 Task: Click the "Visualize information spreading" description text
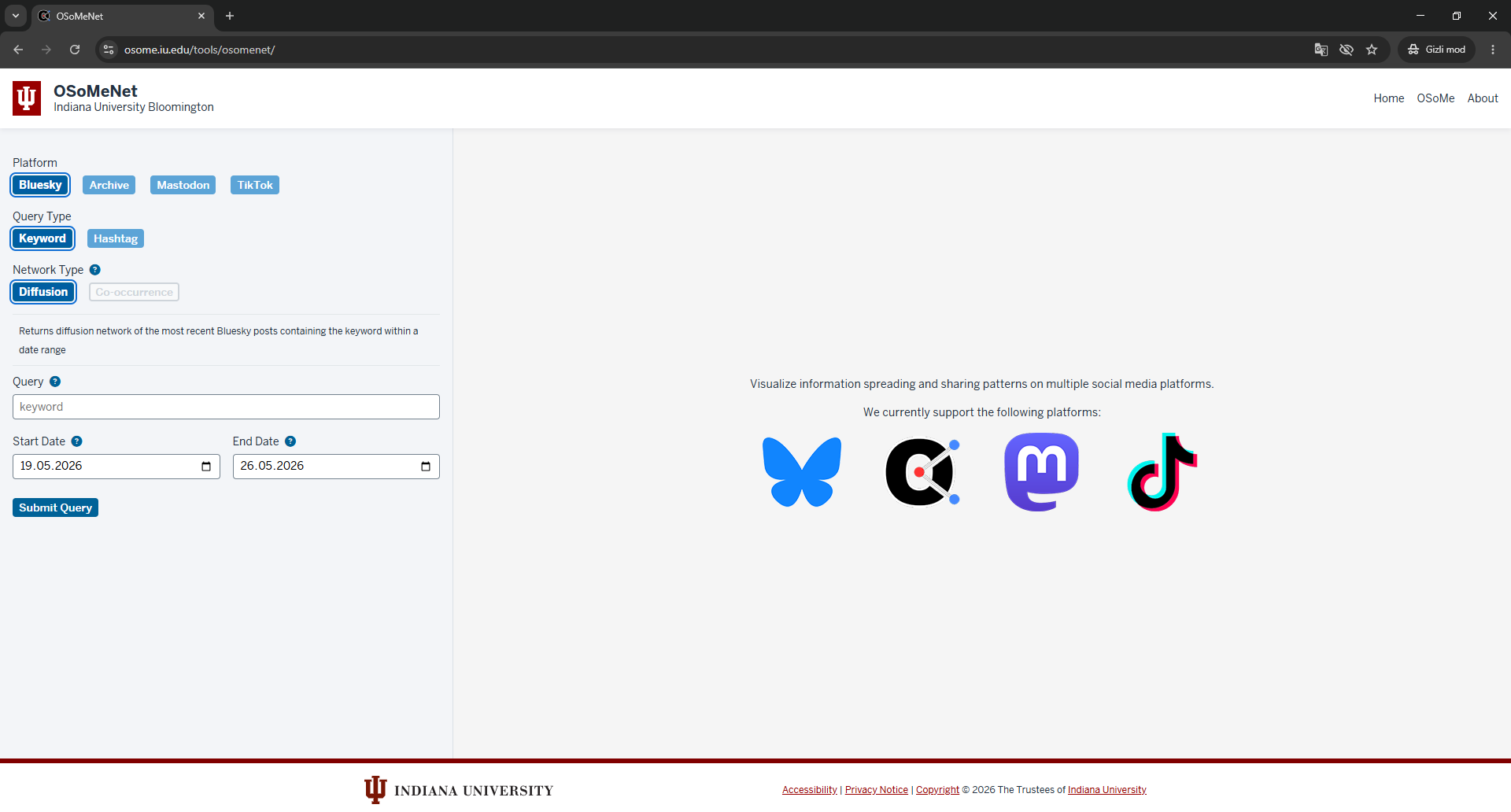pyautogui.click(x=982, y=384)
